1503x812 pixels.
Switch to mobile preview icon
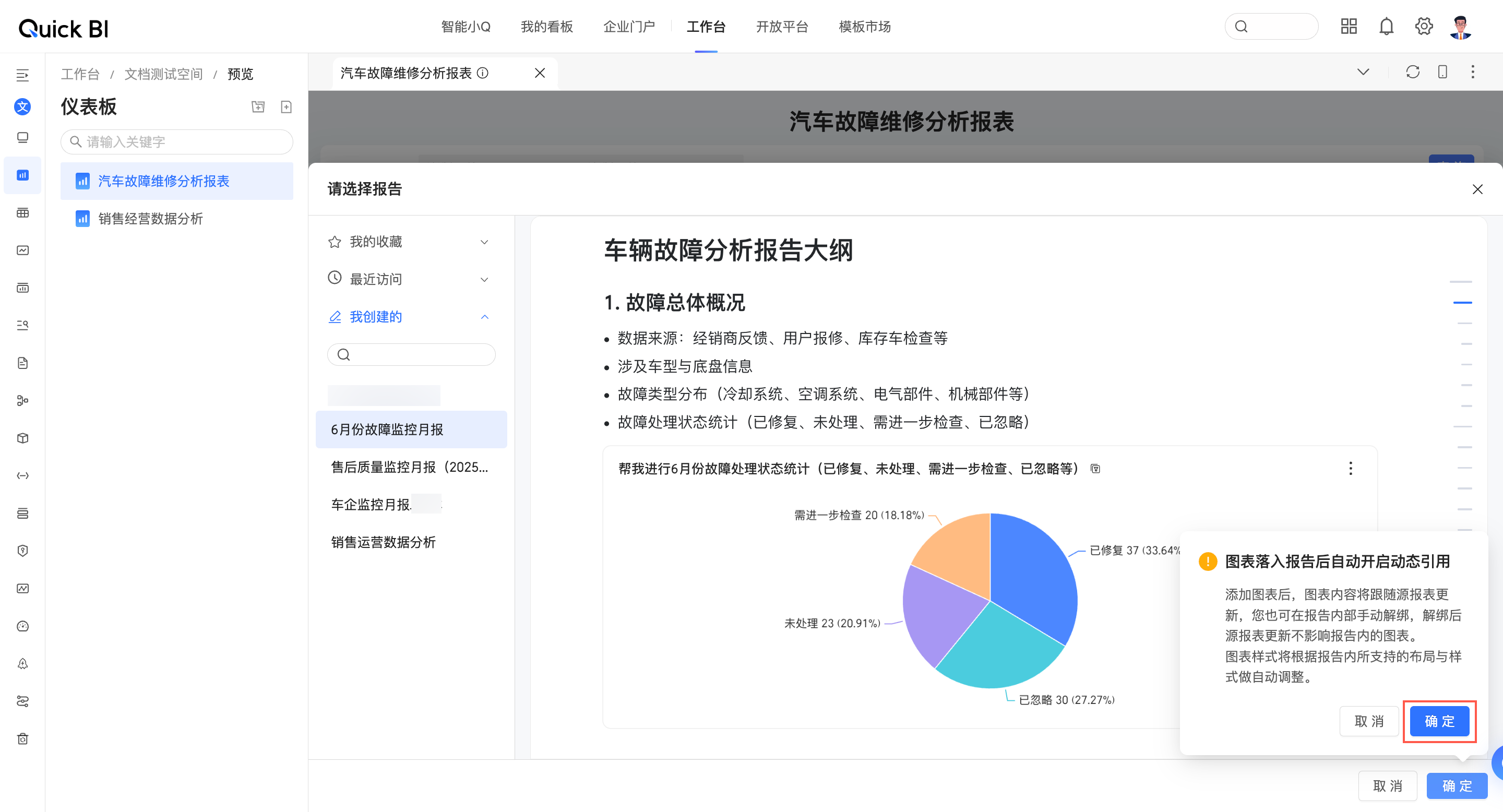[1442, 71]
